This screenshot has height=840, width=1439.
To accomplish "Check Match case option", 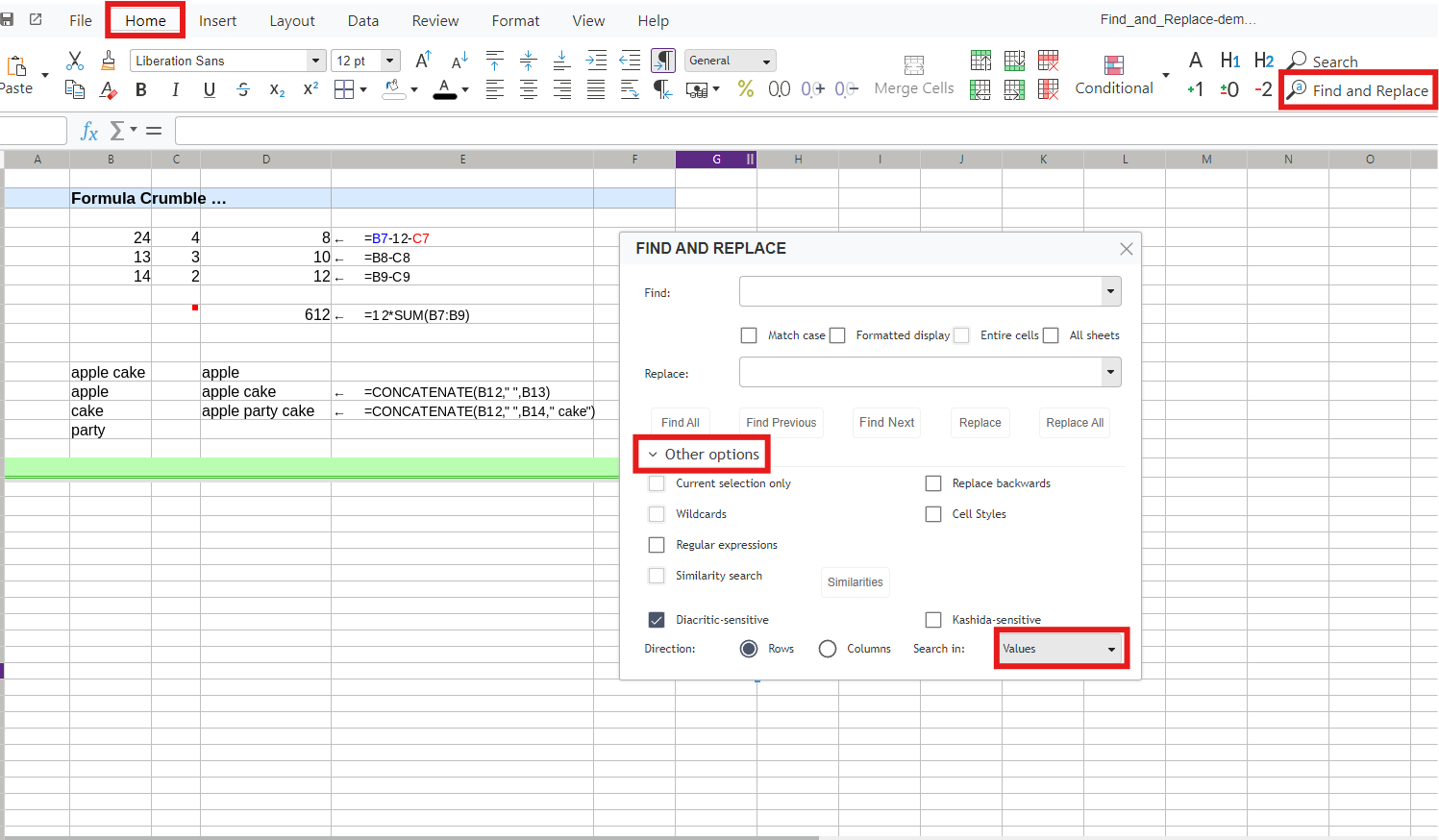I will click(x=749, y=335).
